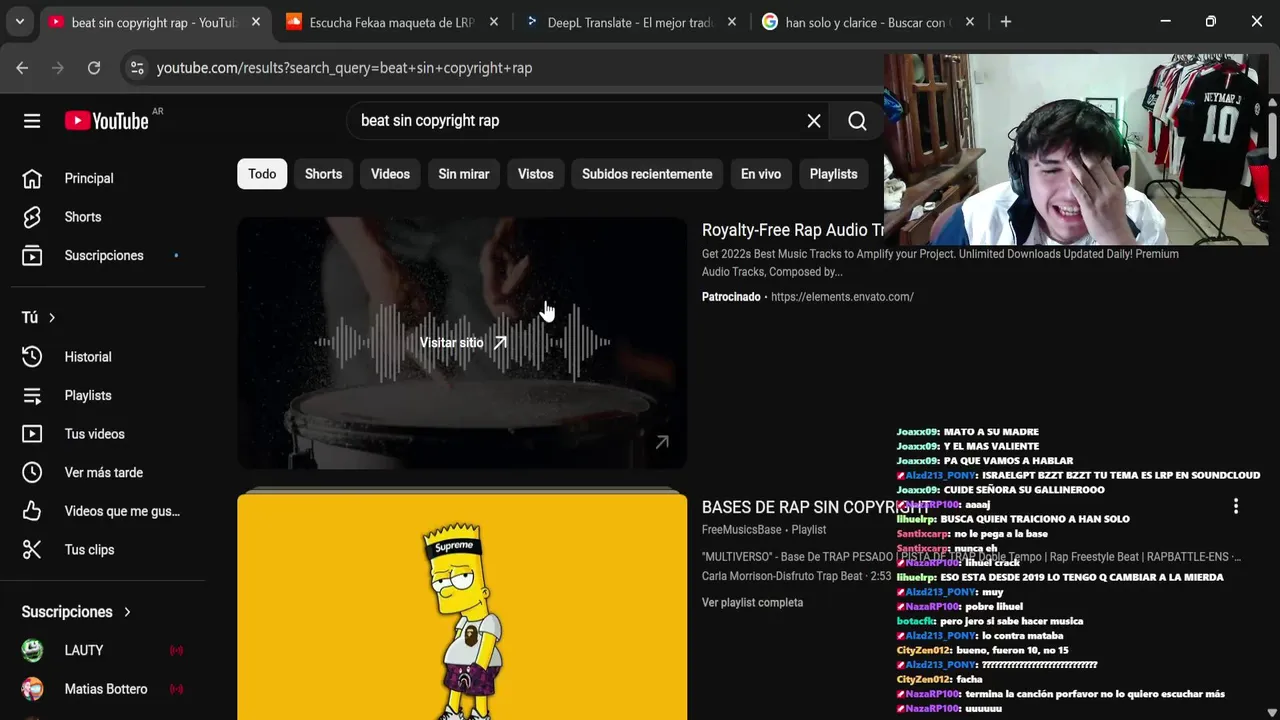The width and height of the screenshot is (1280, 720).
Task: Click the Principal sidebar label
Action: (x=89, y=178)
